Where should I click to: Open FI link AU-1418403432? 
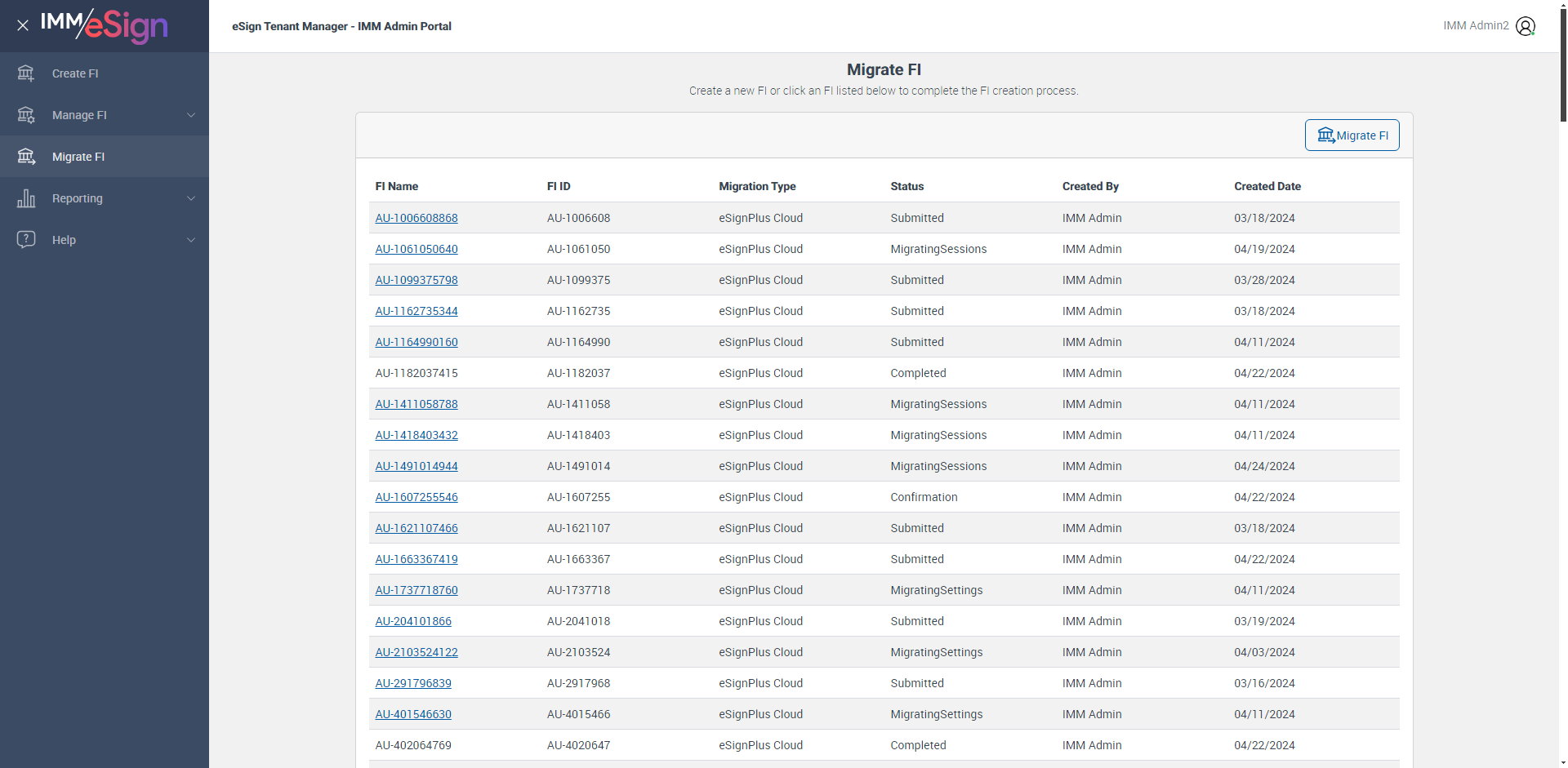[416, 435]
